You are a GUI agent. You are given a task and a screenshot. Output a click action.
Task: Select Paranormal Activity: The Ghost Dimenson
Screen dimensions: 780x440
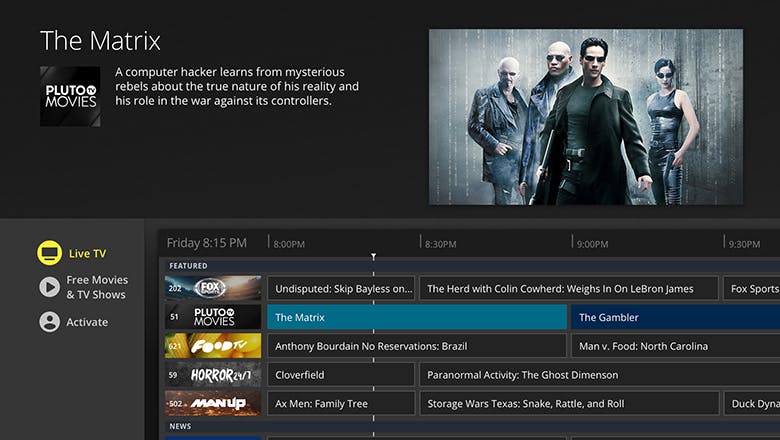pos(599,375)
